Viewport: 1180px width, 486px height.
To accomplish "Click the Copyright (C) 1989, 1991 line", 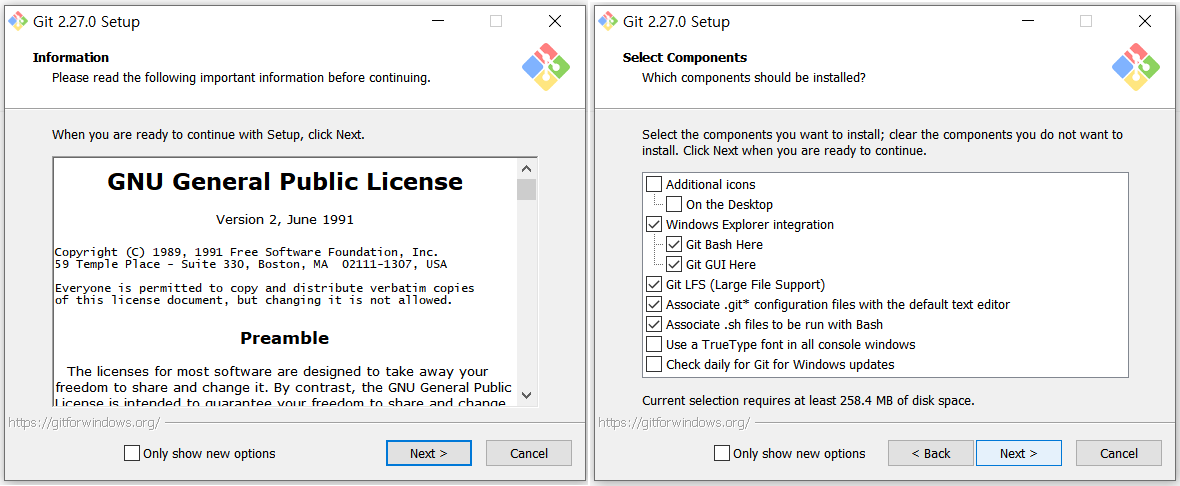I will 247,252.
